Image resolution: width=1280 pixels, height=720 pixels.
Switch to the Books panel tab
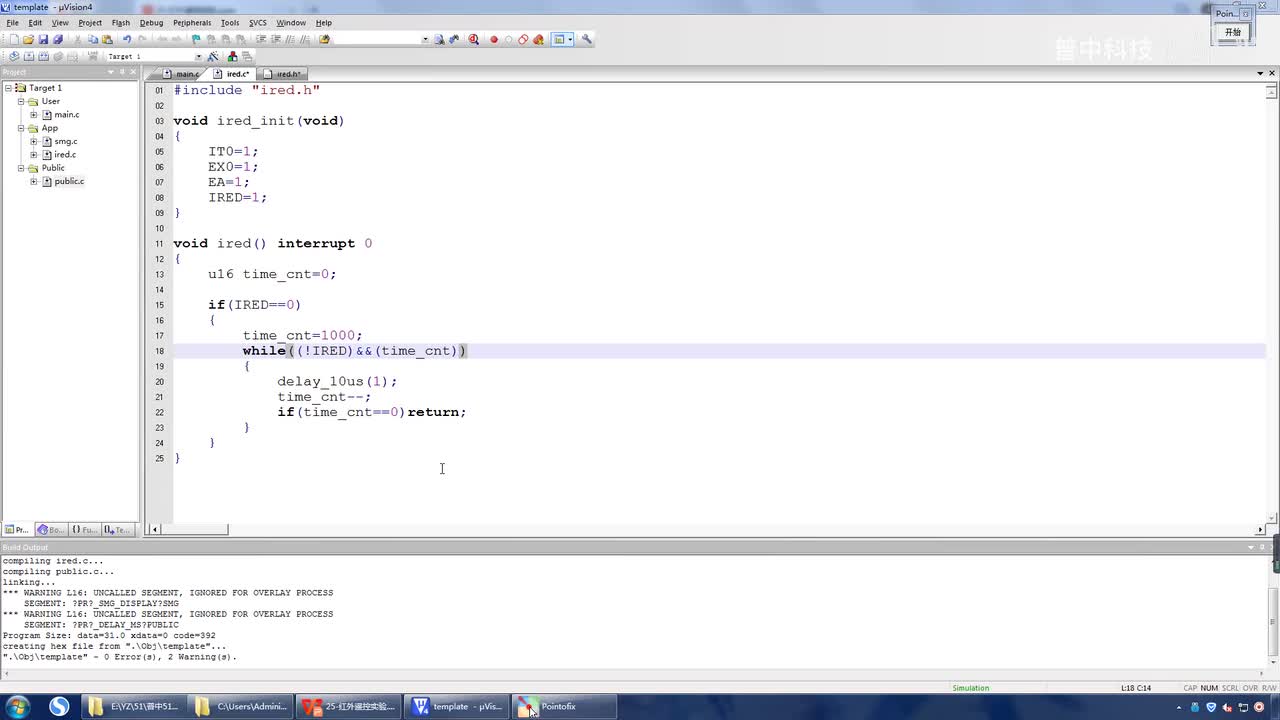pyautogui.click(x=50, y=530)
